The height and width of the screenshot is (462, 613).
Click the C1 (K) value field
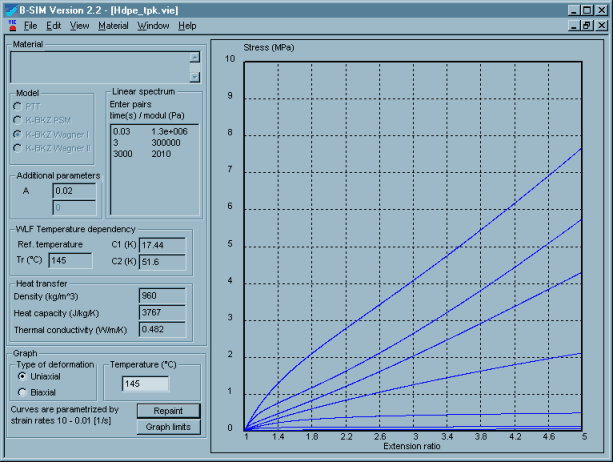[x=161, y=244]
